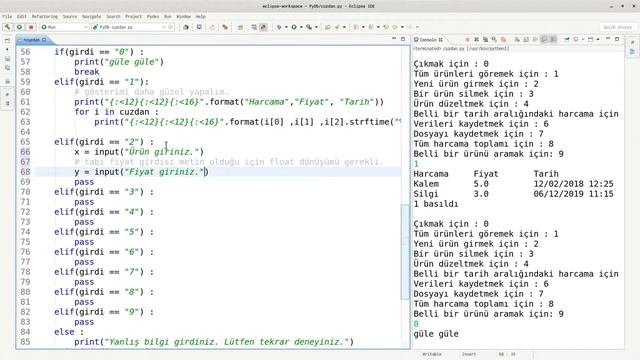The height and width of the screenshot is (360, 640).
Task: Click the Terminate button in Console toolbar
Action: [467, 40]
